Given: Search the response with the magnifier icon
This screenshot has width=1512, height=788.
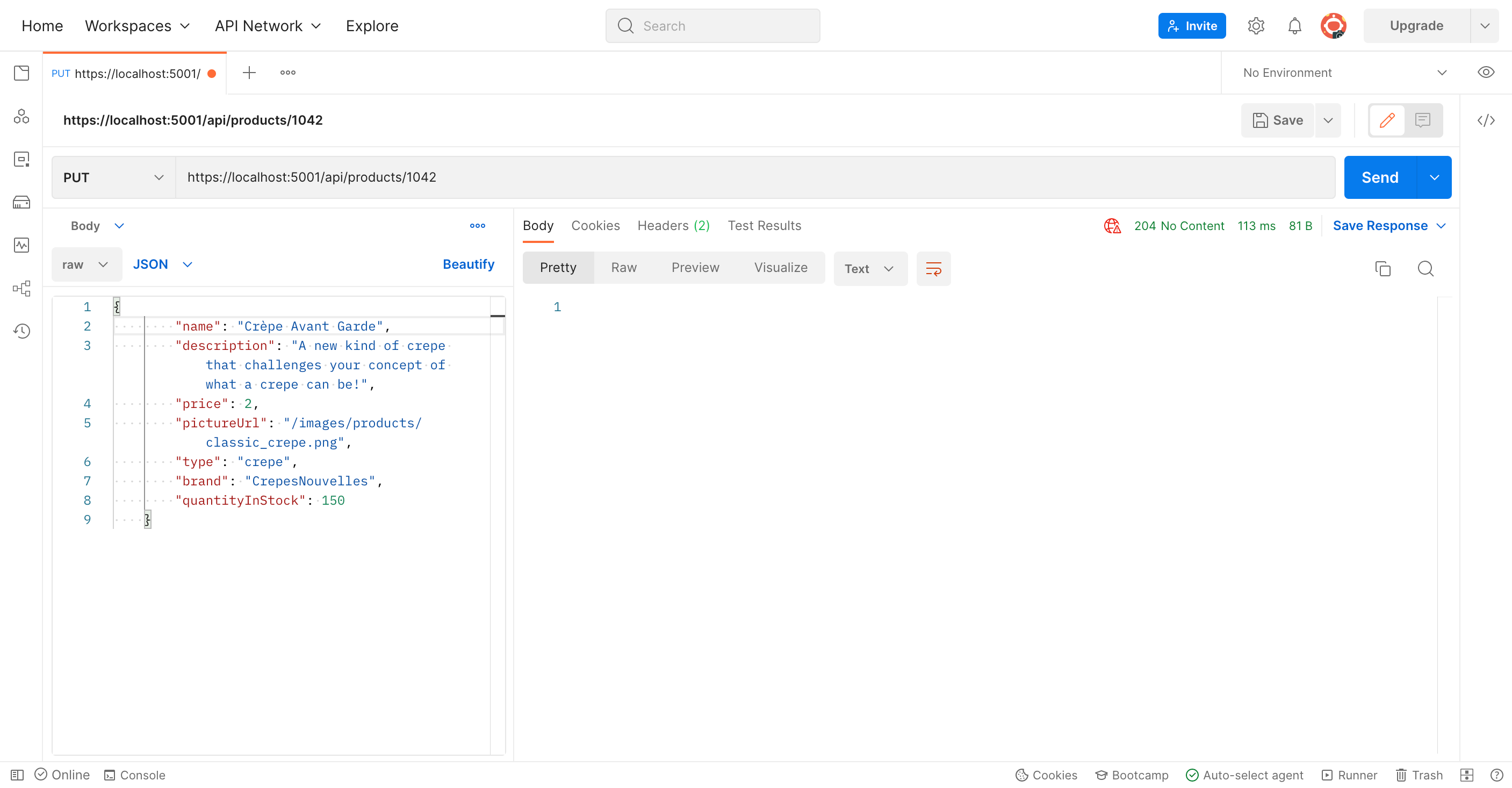Looking at the screenshot, I should [x=1425, y=268].
